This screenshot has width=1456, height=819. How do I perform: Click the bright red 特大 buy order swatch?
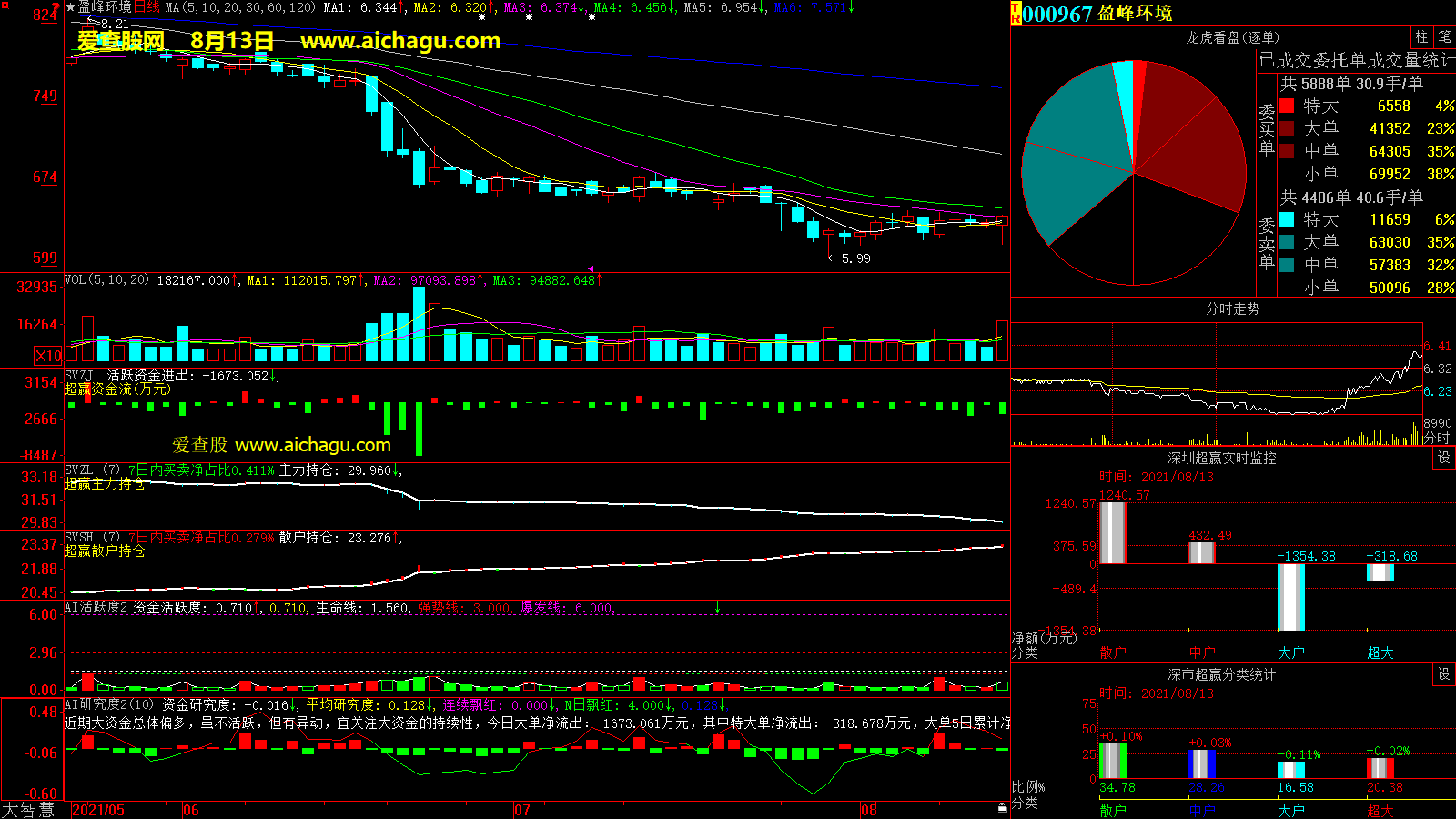1287,106
